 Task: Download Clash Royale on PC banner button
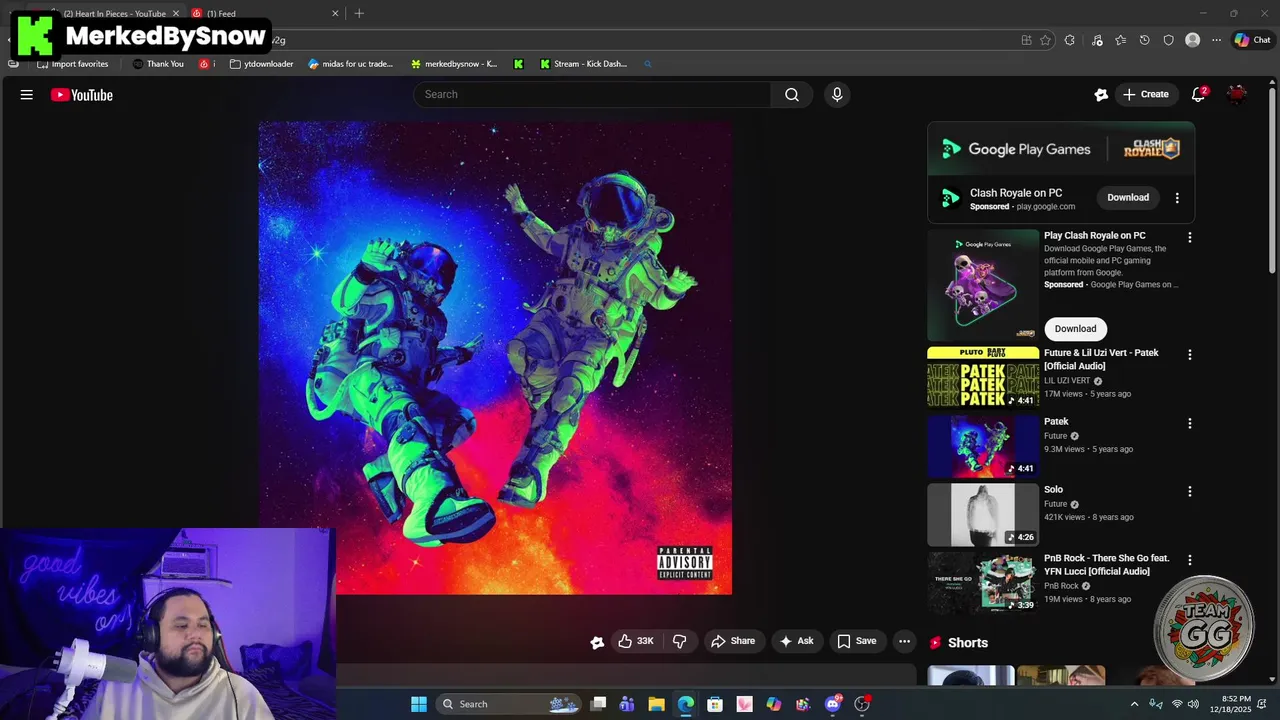click(x=1128, y=198)
